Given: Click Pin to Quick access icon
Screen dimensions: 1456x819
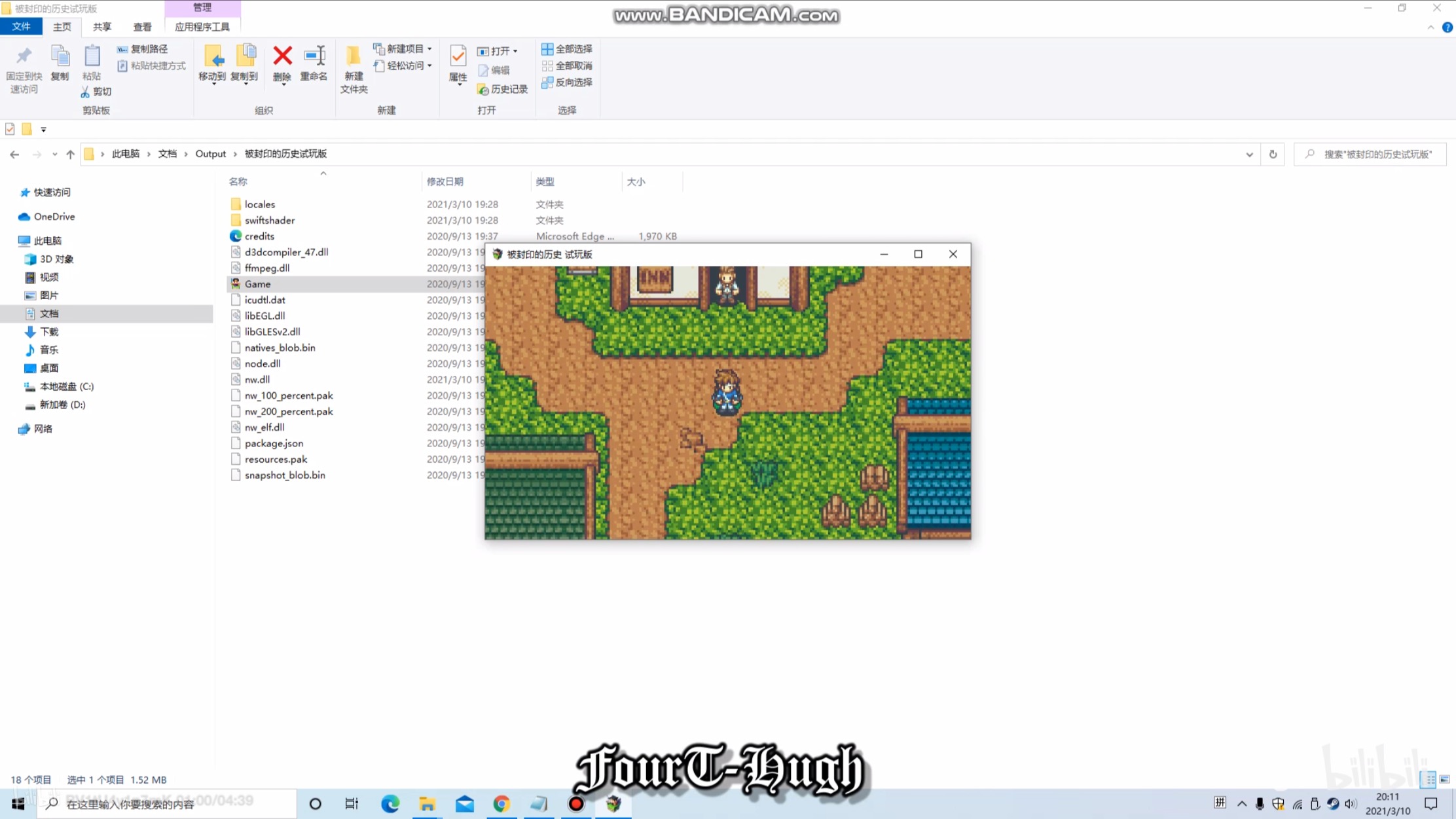Looking at the screenshot, I should (x=24, y=56).
